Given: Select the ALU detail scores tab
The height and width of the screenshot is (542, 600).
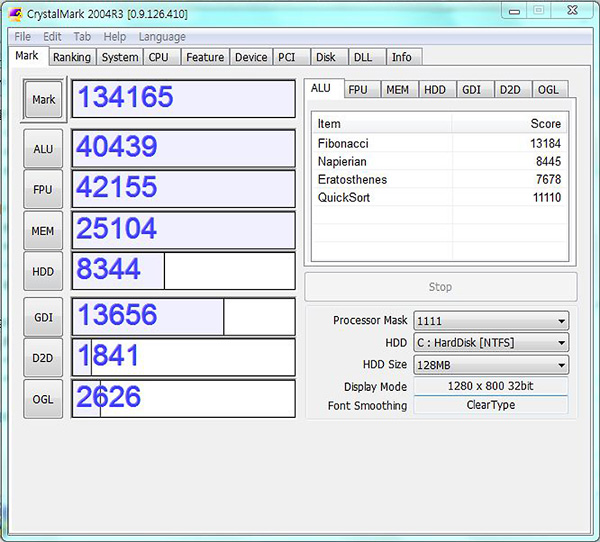Looking at the screenshot, I should click(x=324, y=88).
